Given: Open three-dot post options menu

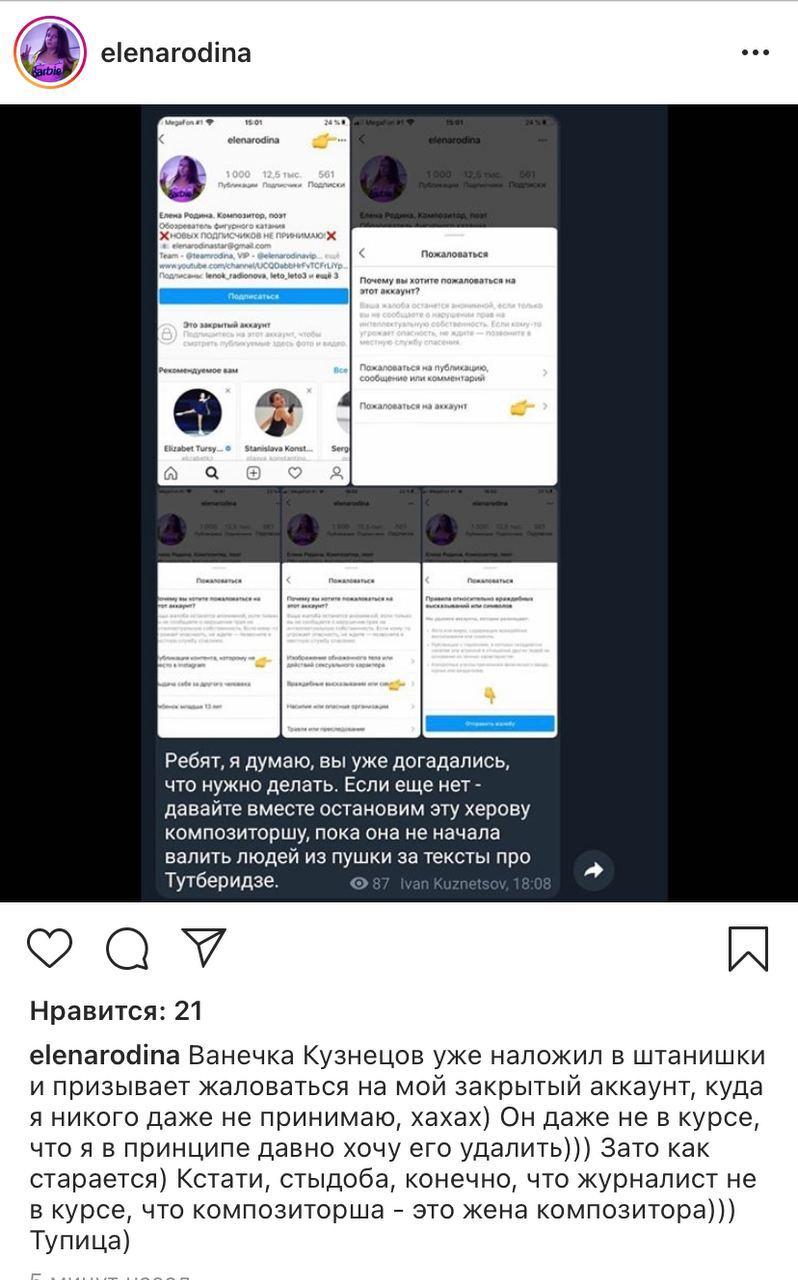Looking at the screenshot, I should point(755,52).
